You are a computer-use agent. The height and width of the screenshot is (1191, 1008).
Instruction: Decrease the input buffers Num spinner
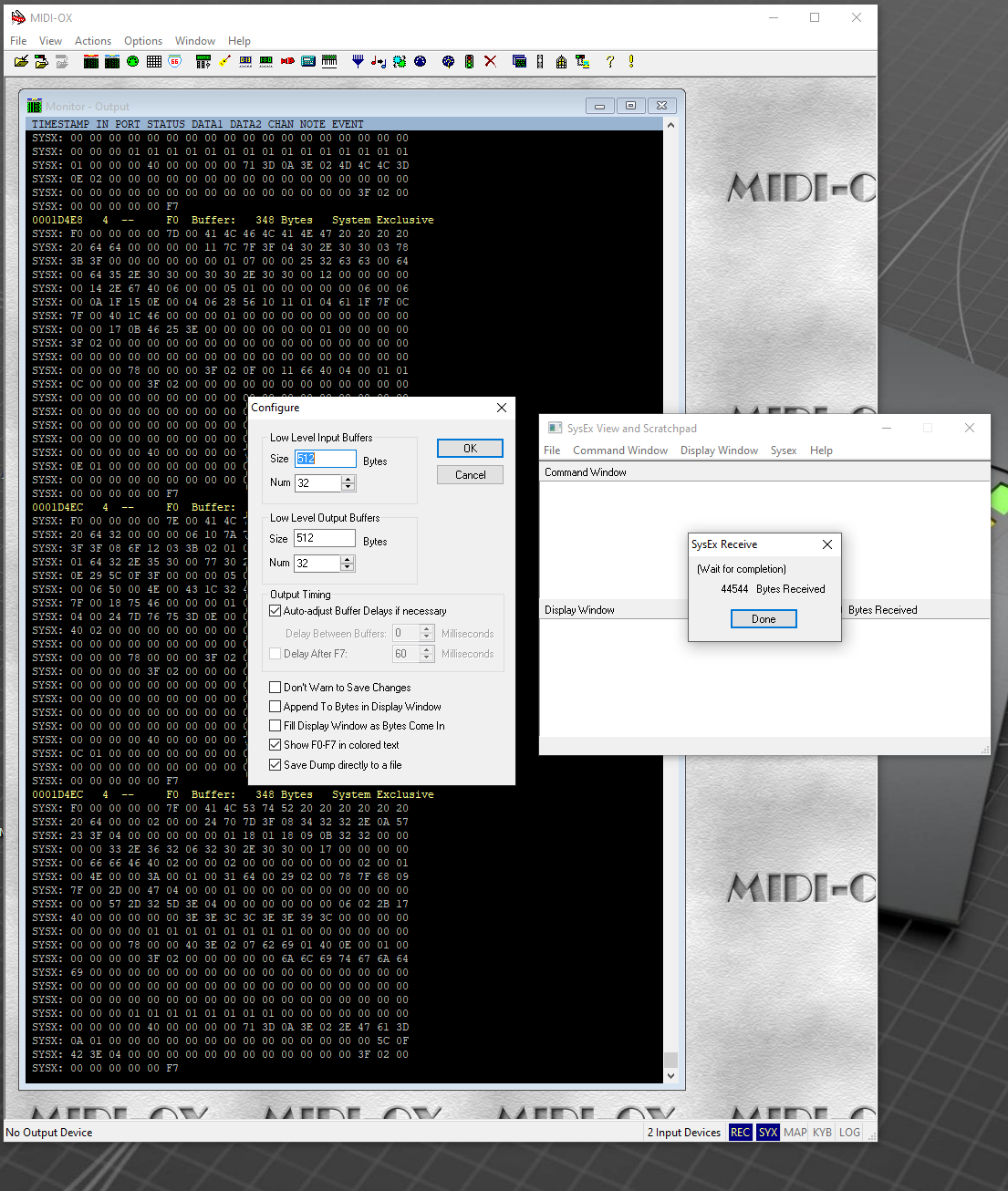(x=348, y=487)
